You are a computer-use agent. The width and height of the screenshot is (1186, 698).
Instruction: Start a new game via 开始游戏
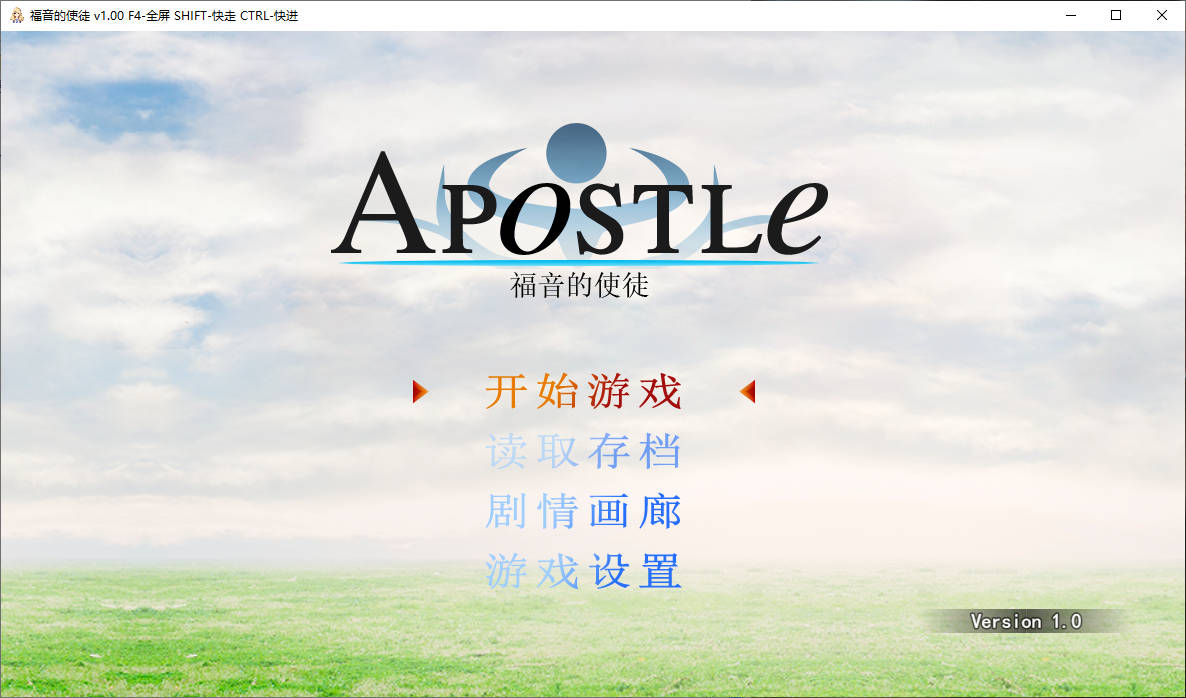583,392
